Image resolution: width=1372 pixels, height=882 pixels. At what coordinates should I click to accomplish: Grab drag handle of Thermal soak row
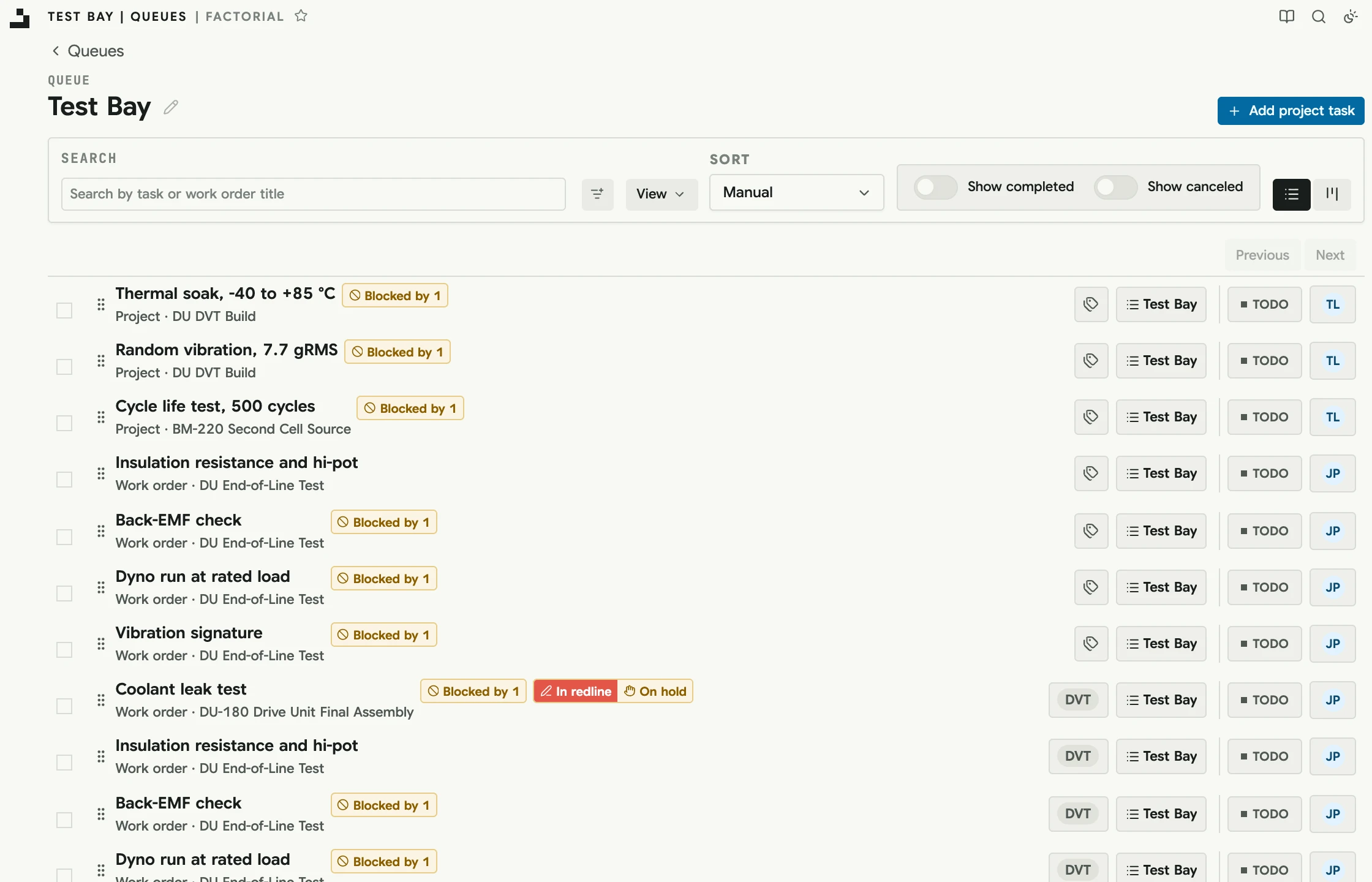(x=101, y=304)
